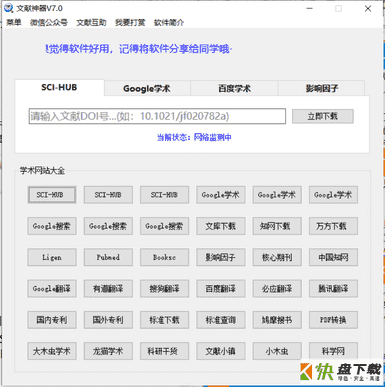The height and width of the screenshot is (387, 385).
Task: Open the 文献互助 menu
Action: (x=91, y=22)
